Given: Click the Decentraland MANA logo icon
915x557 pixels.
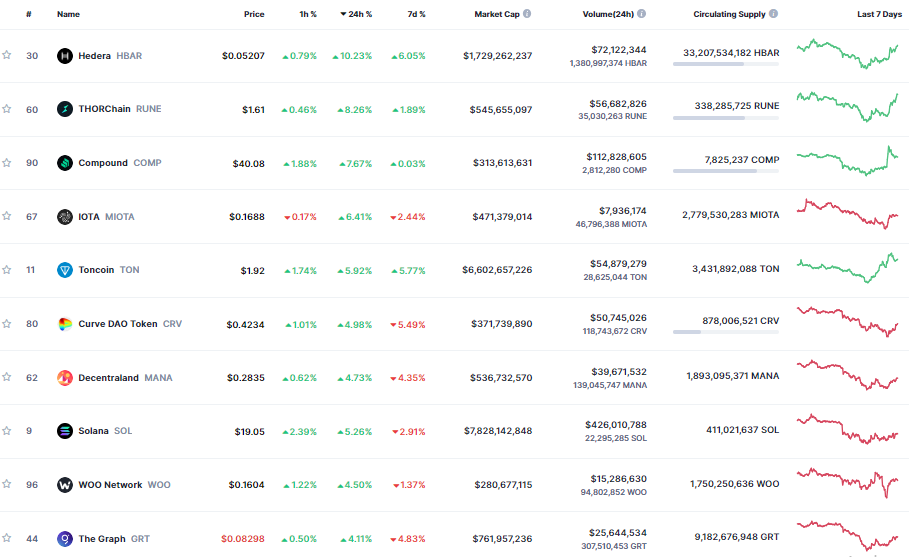Looking at the screenshot, I should tap(65, 378).
